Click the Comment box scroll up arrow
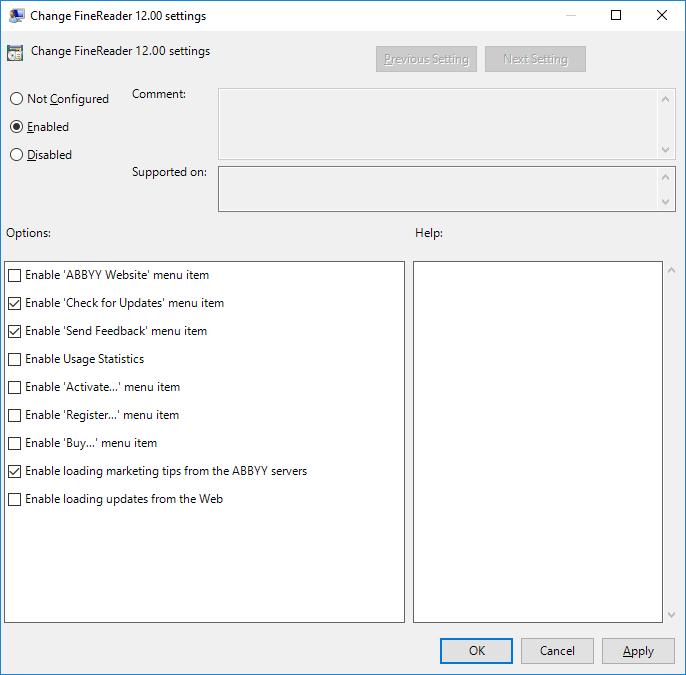Viewport: 686px width, 675px height. coord(665,99)
